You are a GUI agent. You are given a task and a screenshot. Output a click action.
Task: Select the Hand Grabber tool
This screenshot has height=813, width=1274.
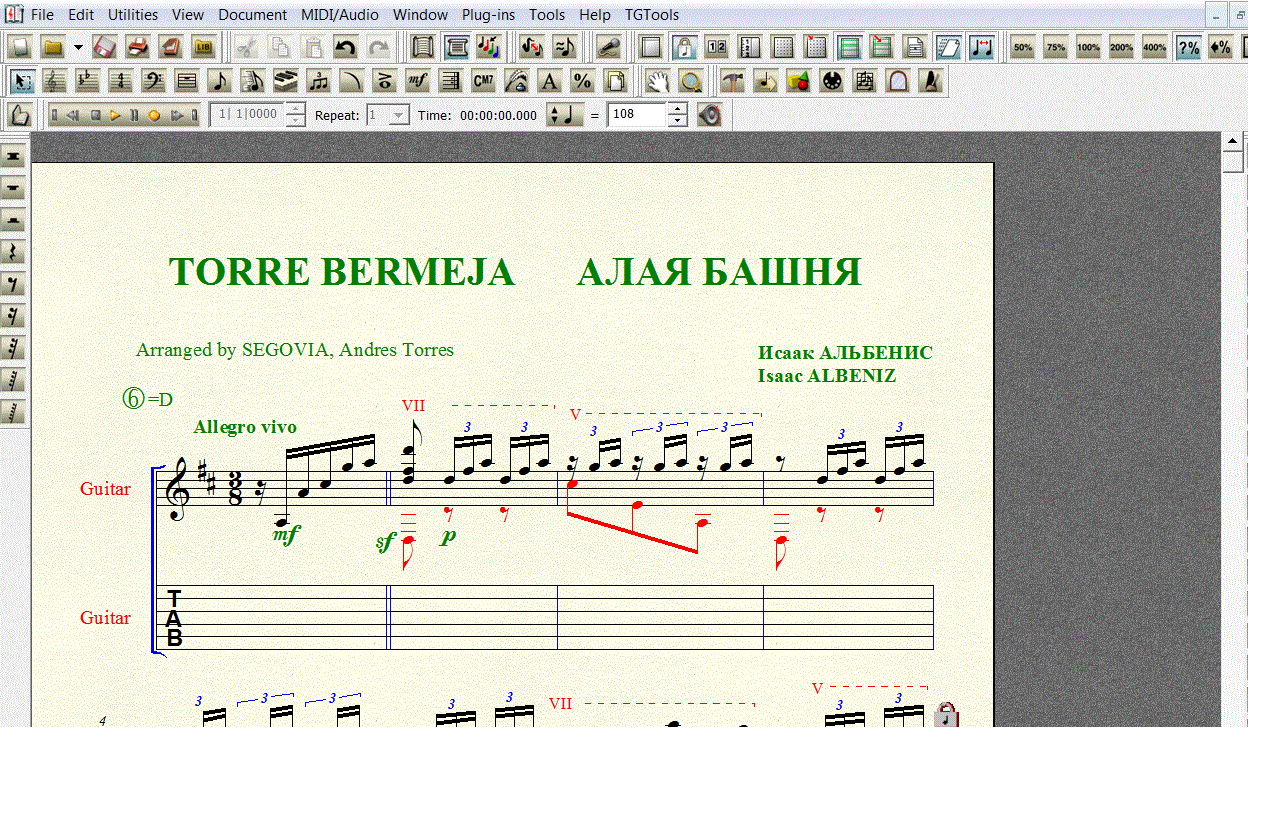(x=657, y=81)
